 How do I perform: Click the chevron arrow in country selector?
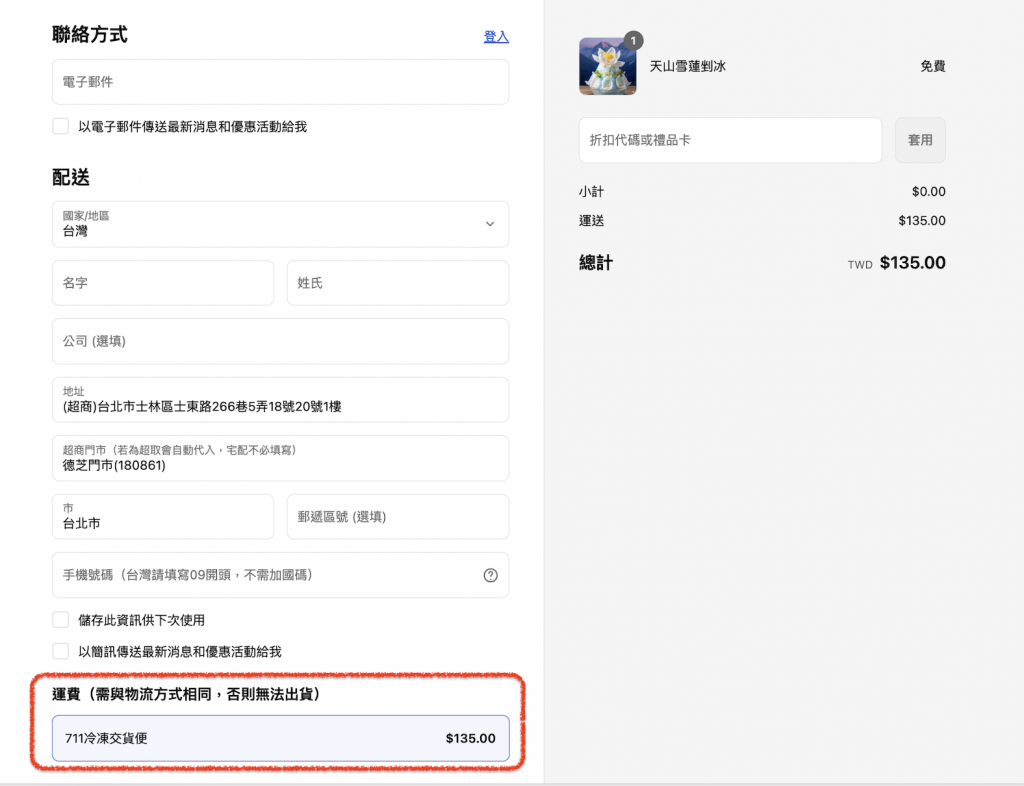click(490, 224)
